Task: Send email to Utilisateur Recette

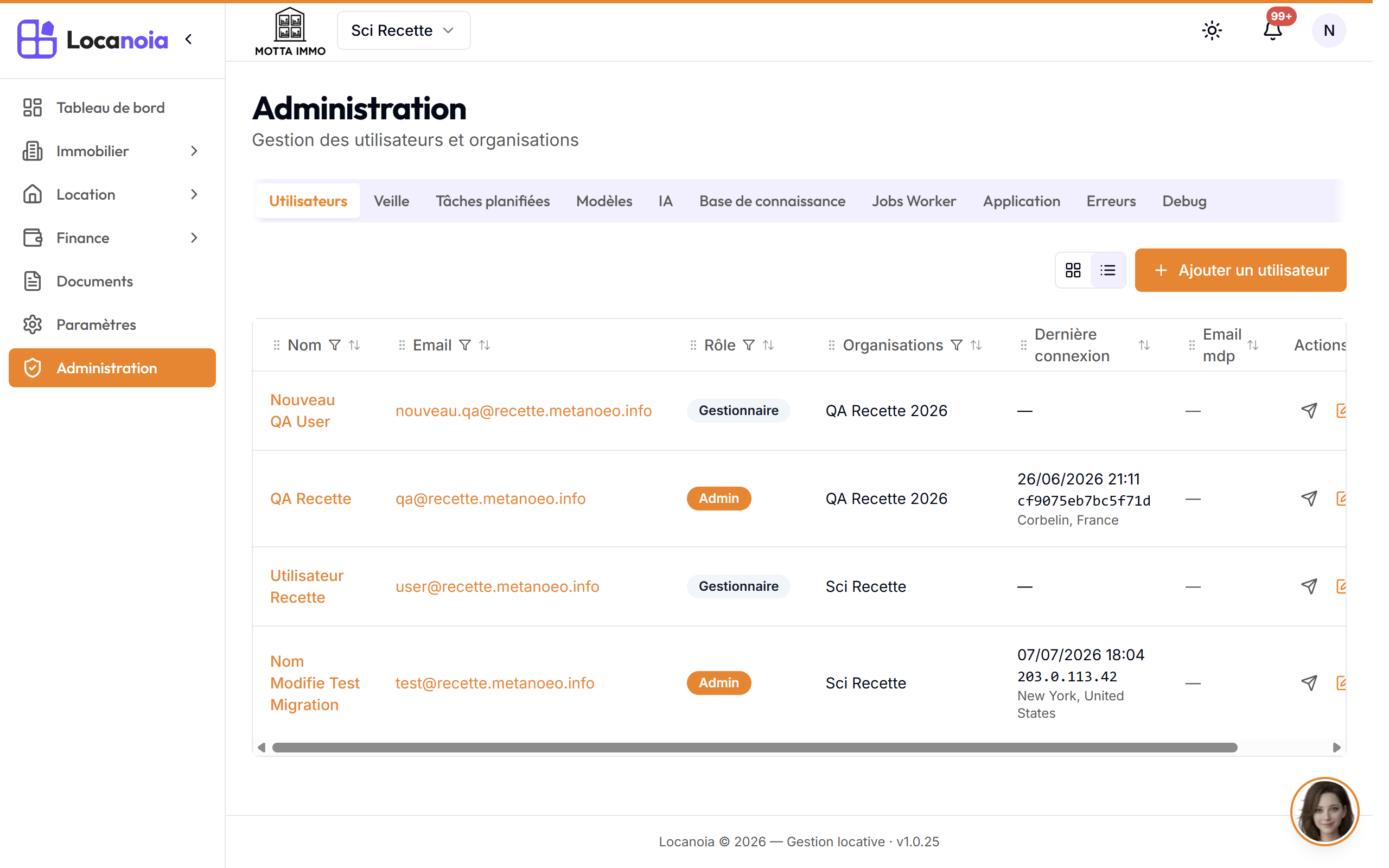Action: pos(1309,586)
